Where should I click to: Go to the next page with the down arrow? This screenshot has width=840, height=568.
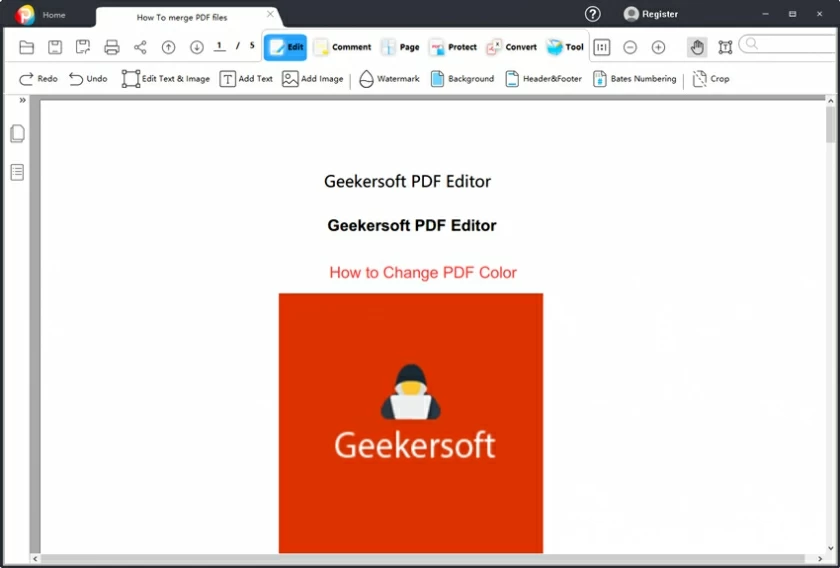[197, 47]
